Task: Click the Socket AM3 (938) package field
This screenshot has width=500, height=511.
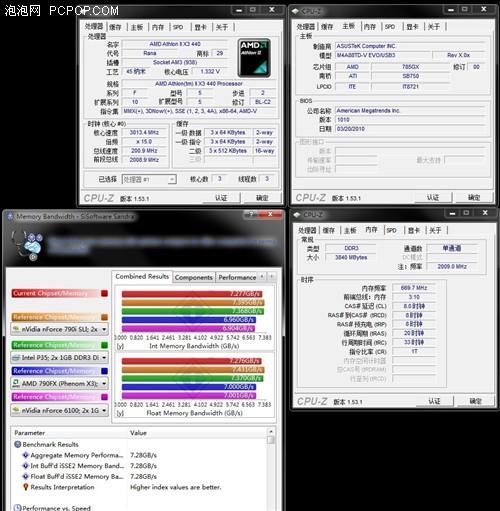Action: tap(175, 63)
